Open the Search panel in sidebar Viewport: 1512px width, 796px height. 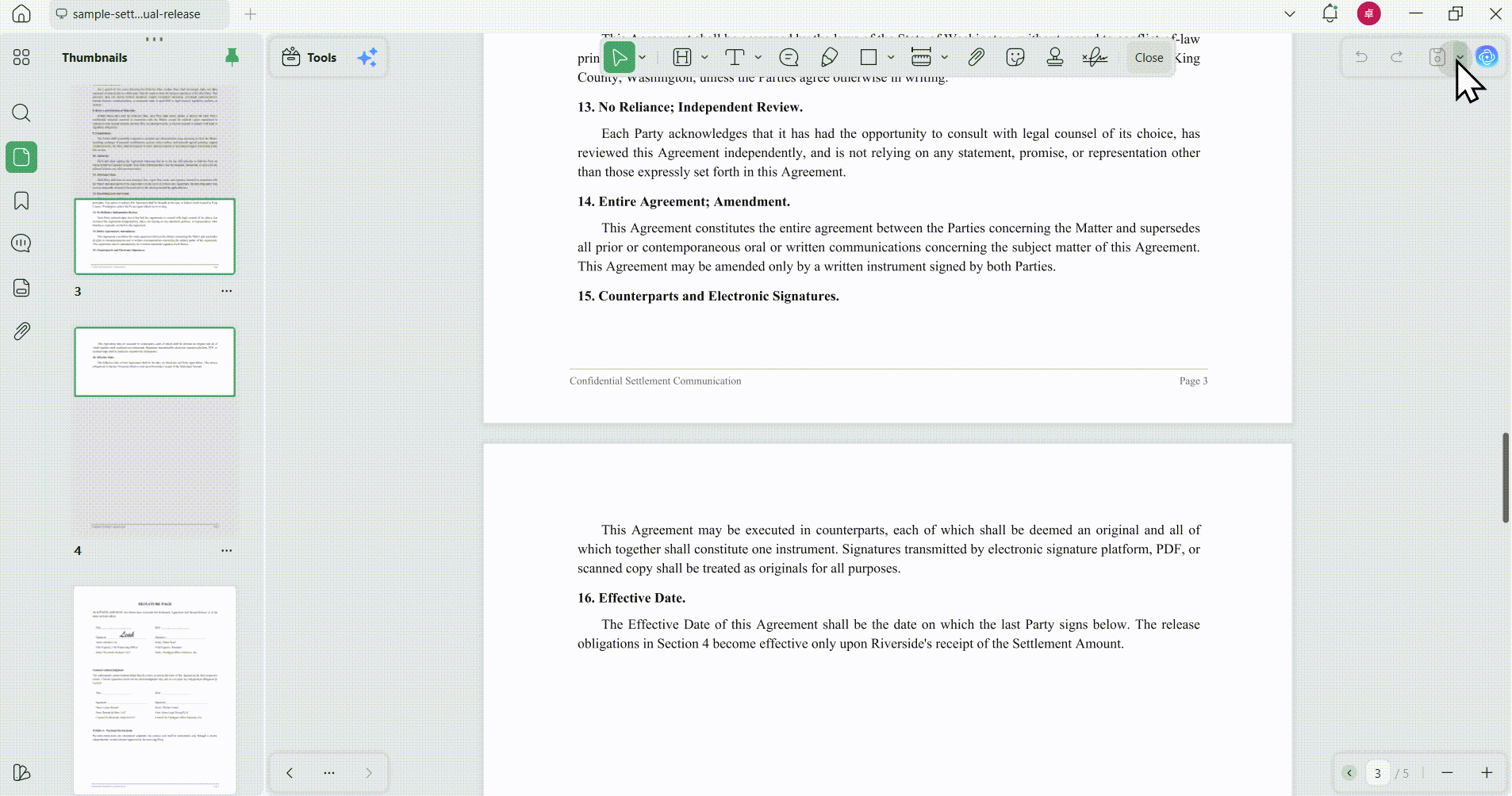21,113
